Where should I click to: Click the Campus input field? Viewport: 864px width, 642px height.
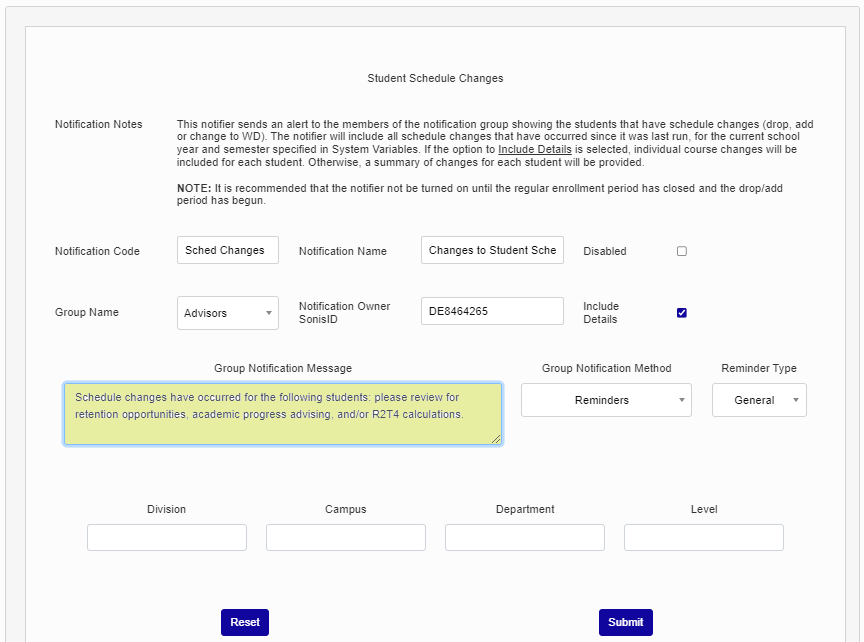(x=345, y=537)
